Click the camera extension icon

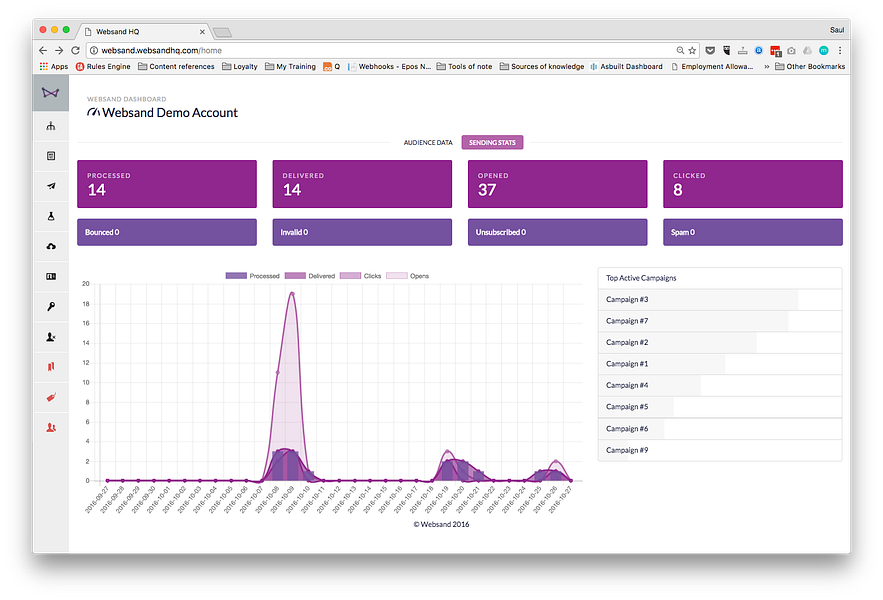791,50
